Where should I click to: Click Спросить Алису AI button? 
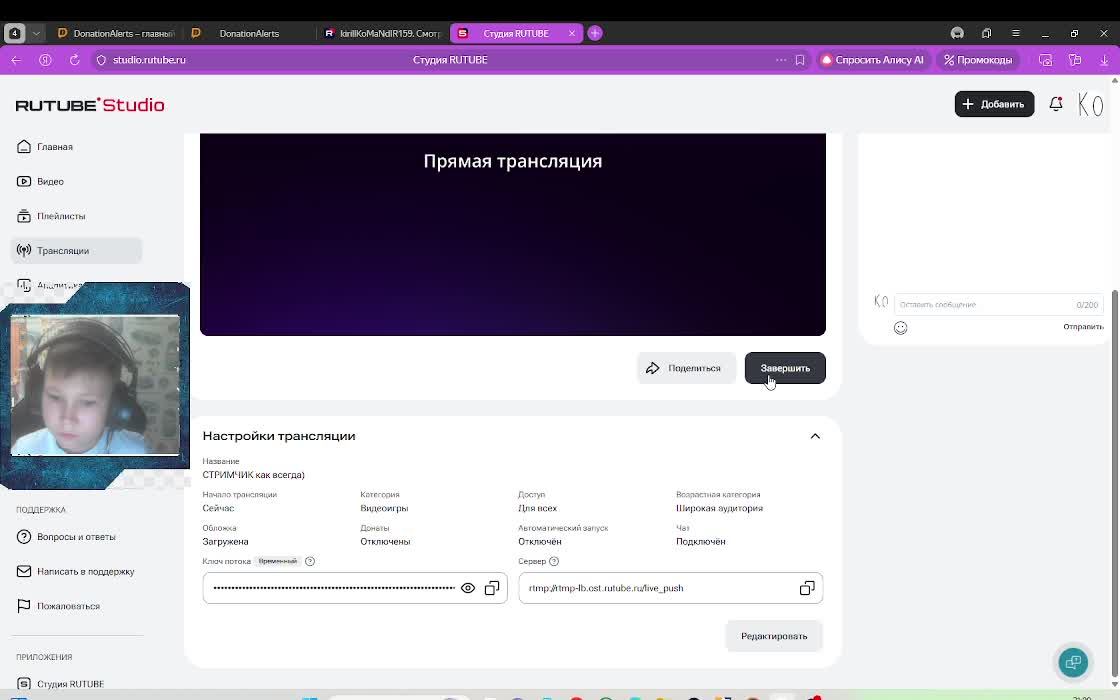click(x=873, y=60)
